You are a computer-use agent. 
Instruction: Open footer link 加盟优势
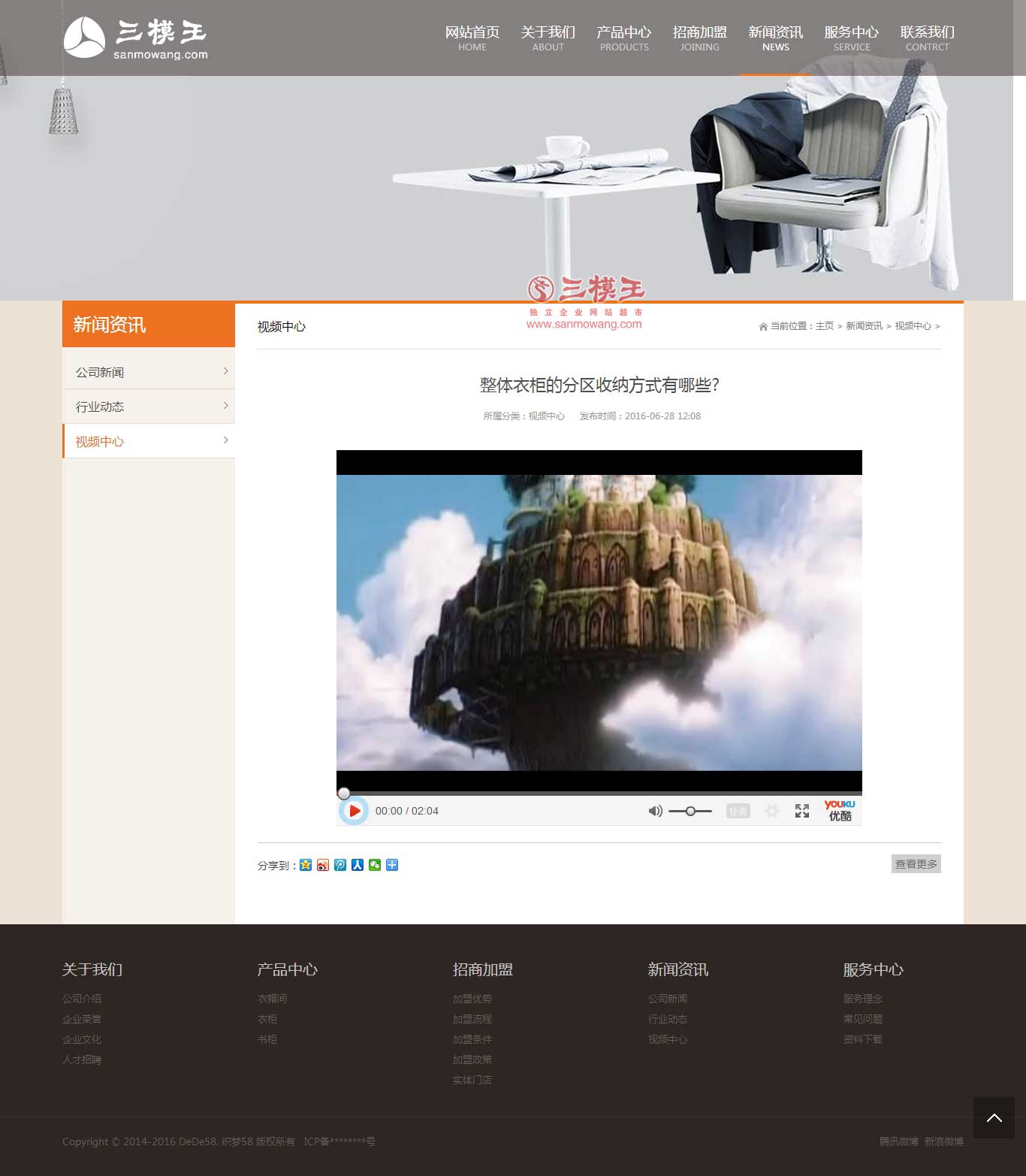(472, 999)
